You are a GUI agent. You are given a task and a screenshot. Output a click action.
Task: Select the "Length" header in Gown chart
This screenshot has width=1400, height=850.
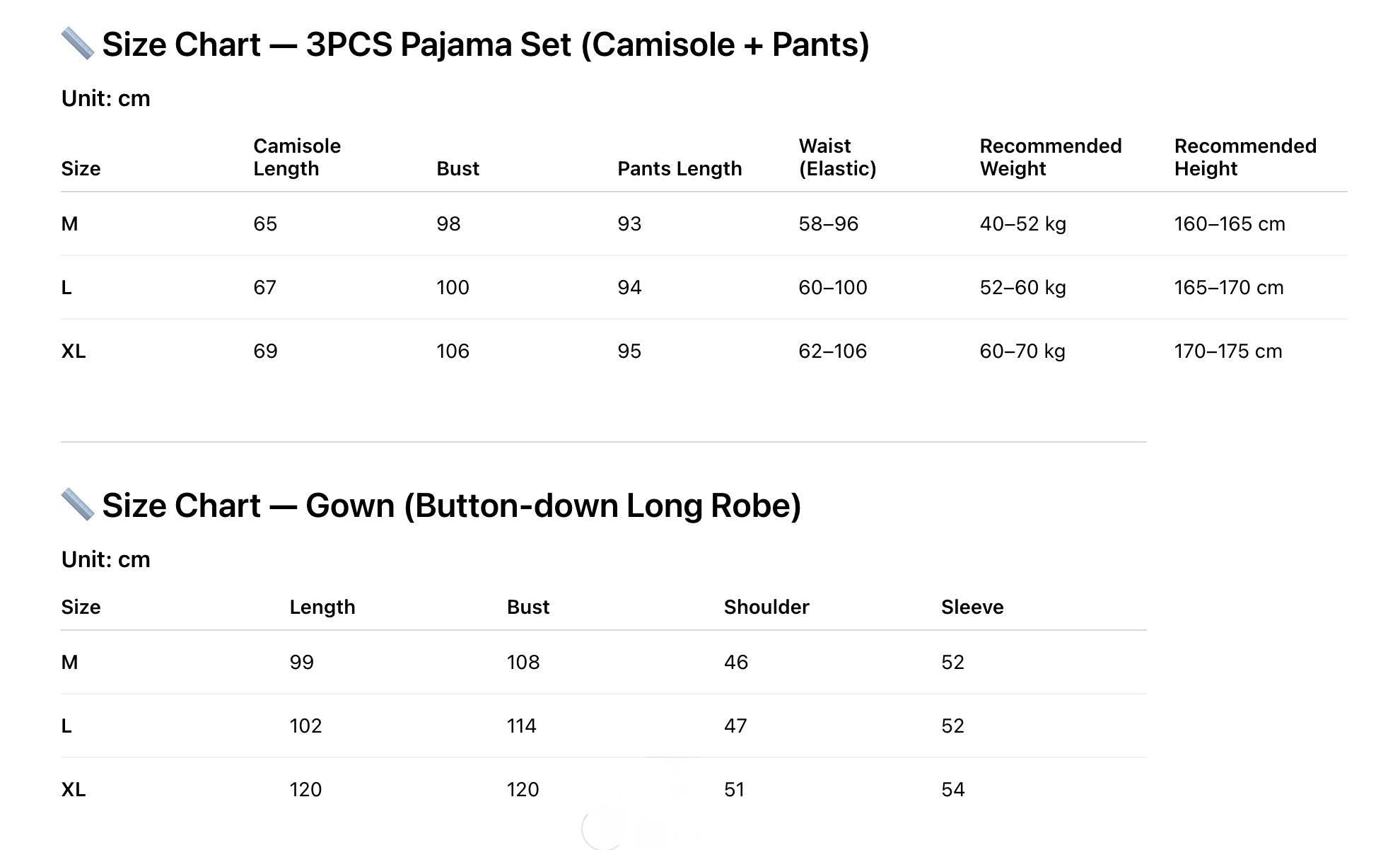click(322, 607)
